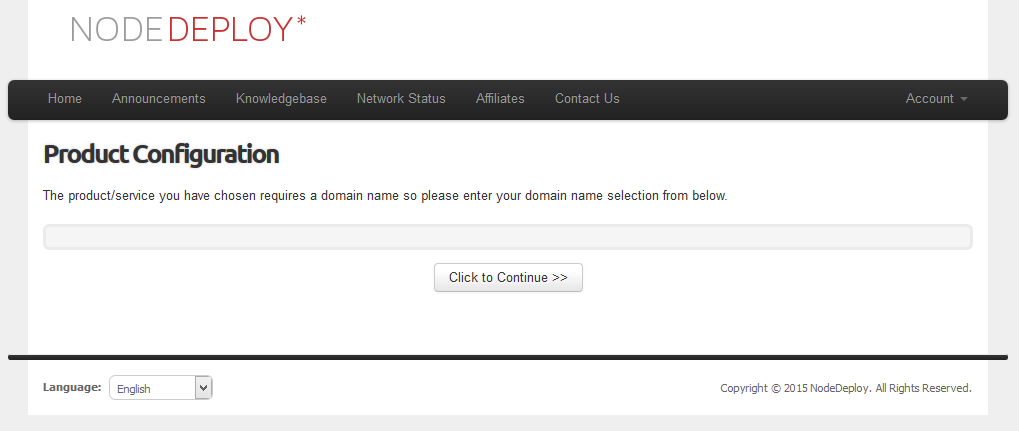Go to the Home page

pos(65,99)
